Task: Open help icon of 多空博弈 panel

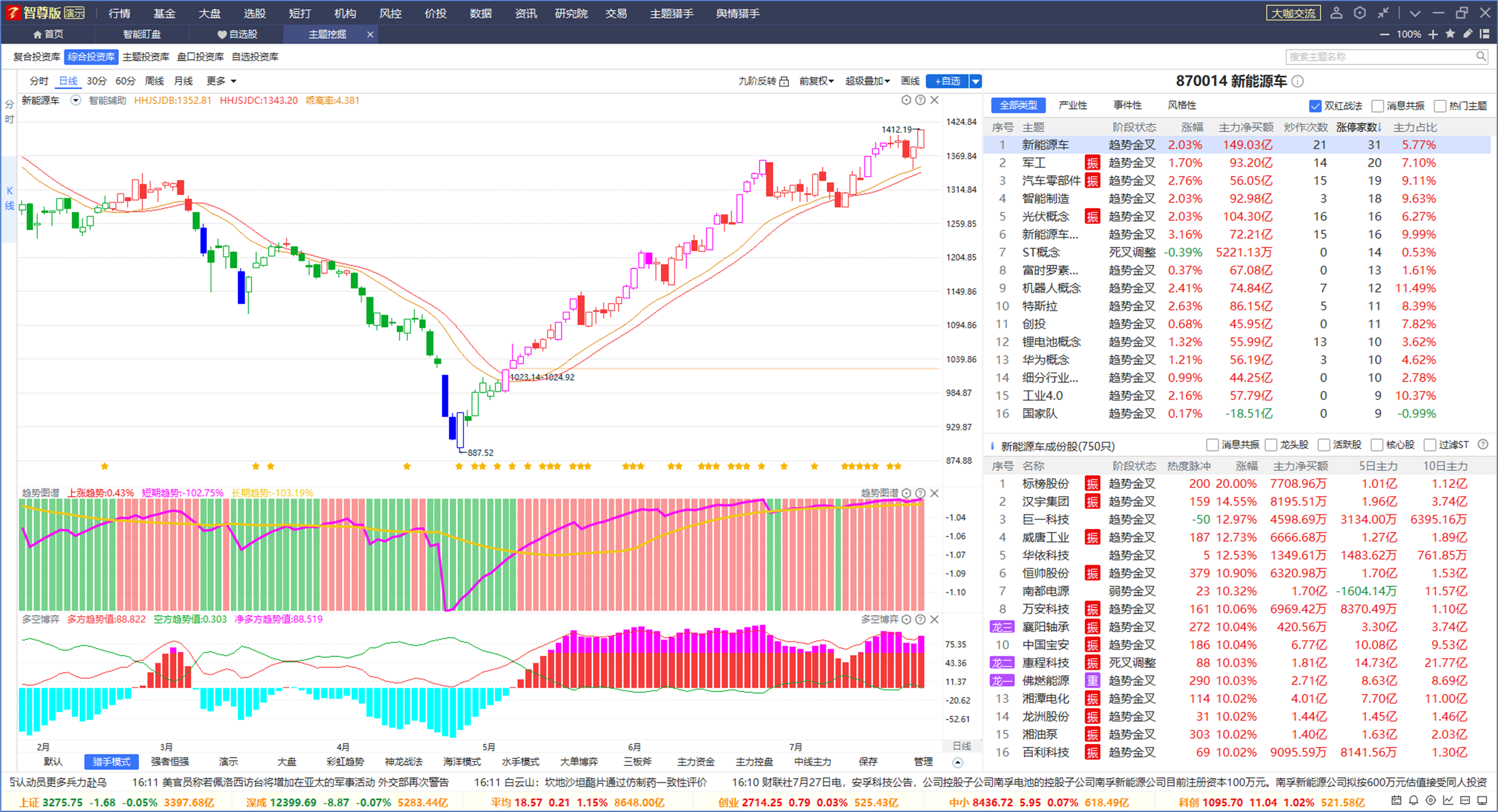Action: pyautogui.click(x=920, y=620)
